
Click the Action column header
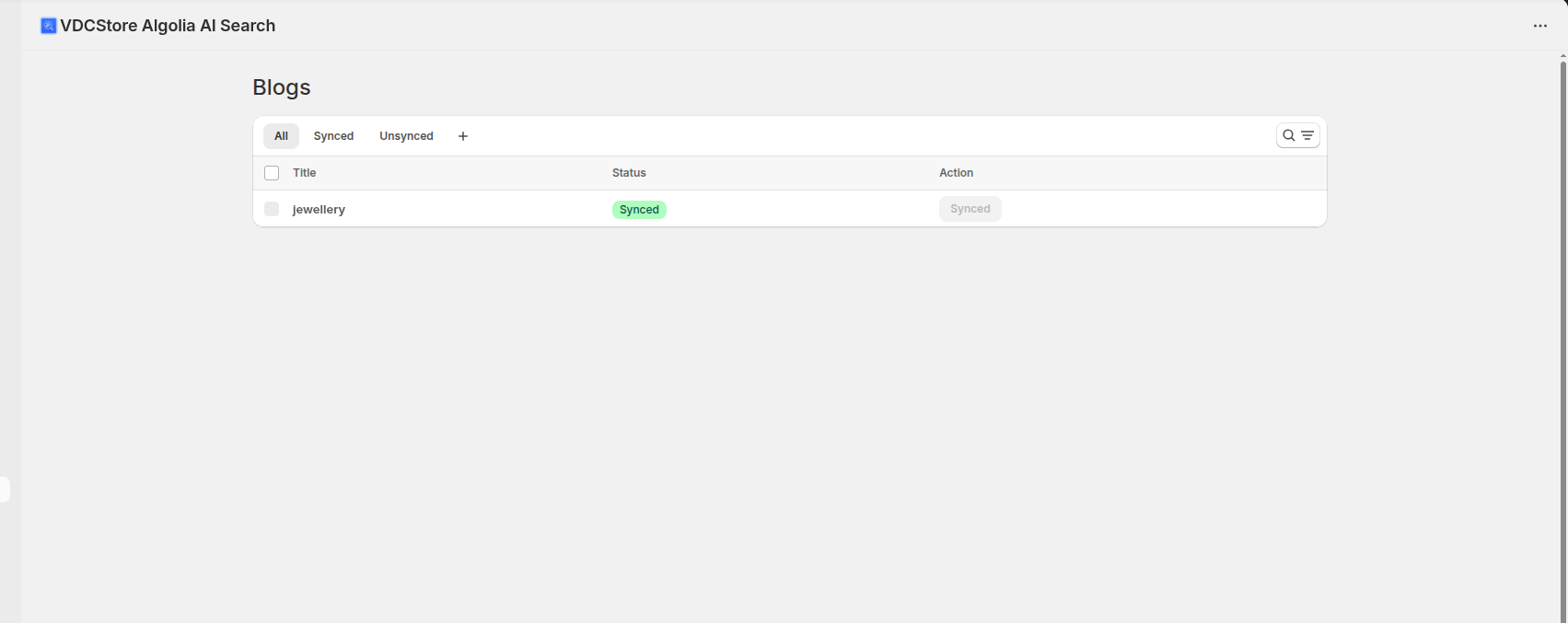[957, 173]
